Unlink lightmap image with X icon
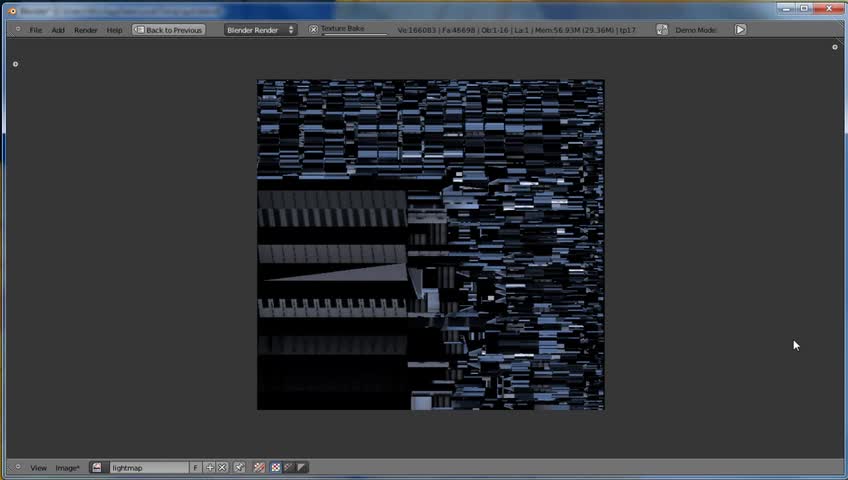Viewport: 848px width, 480px height. [222, 468]
